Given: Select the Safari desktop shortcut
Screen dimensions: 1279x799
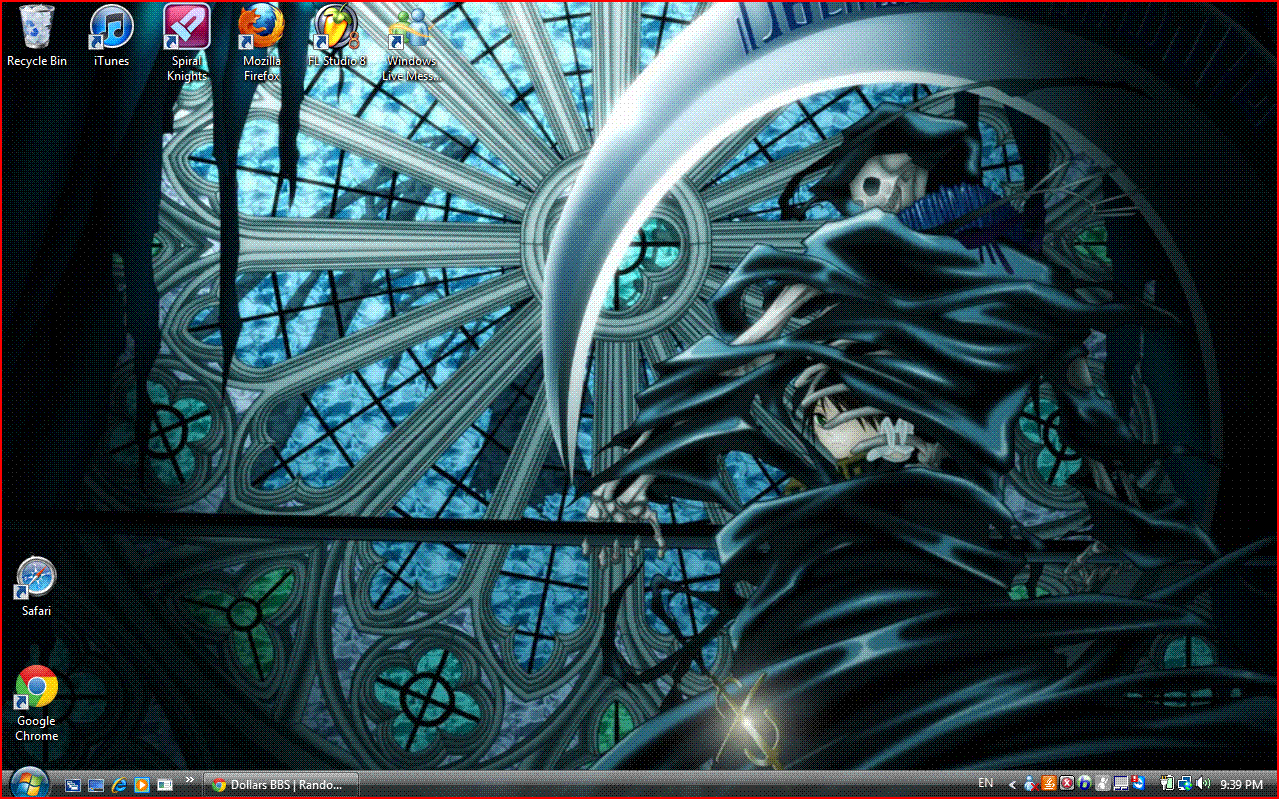Looking at the screenshot, I should pyautogui.click(x=37, y=587).
